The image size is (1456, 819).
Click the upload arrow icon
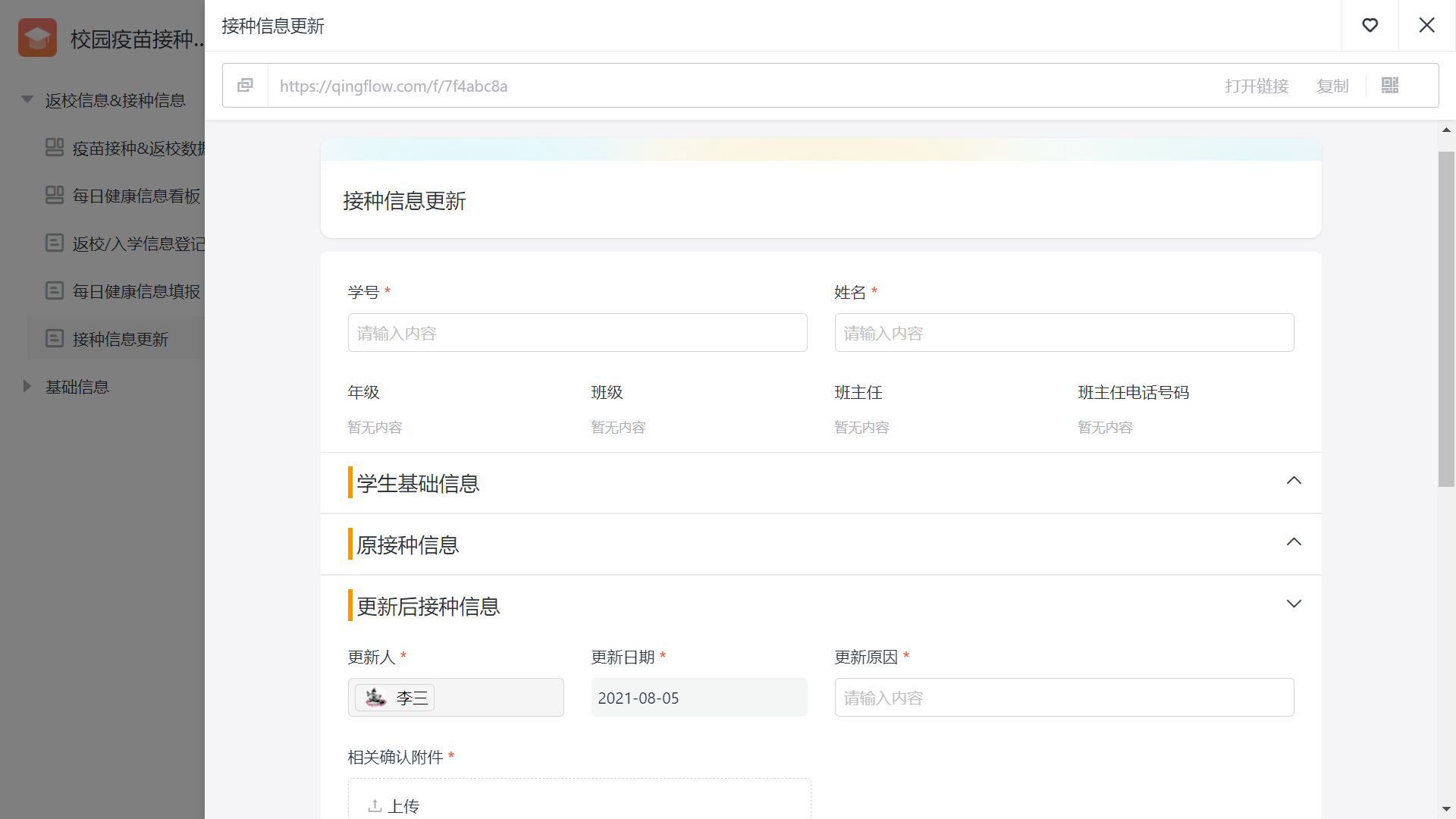pyautogui.click(x=375, y=806)
